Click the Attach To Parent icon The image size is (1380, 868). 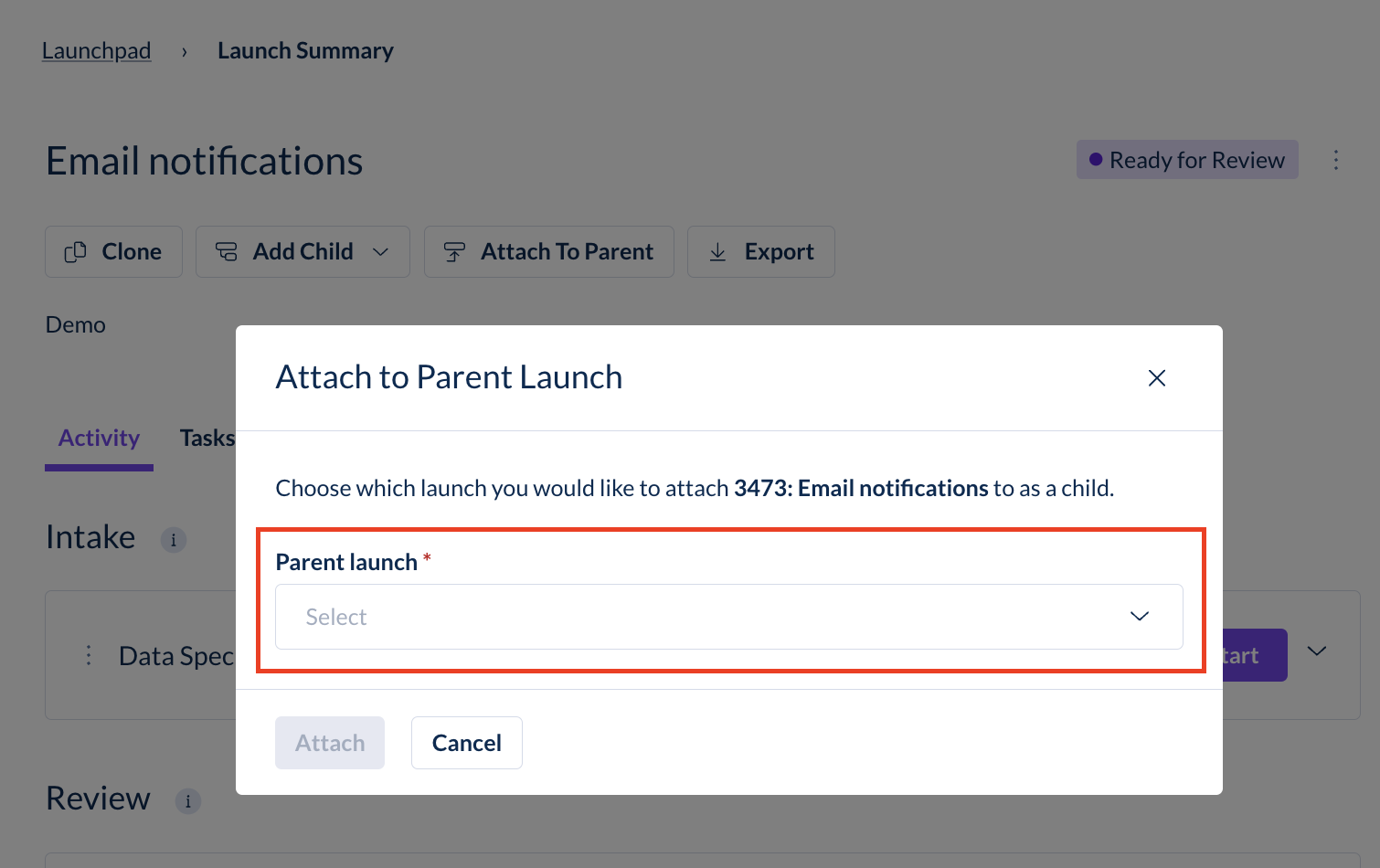click(454, 252)
